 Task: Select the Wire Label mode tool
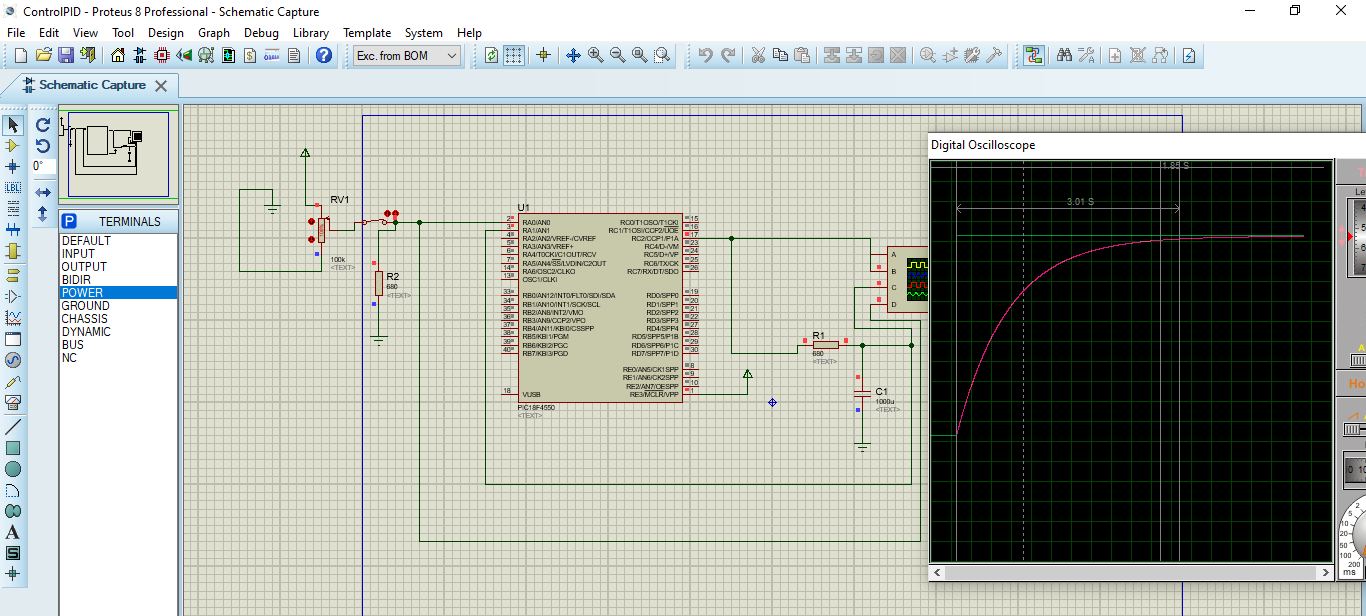(x=13, y=188)
